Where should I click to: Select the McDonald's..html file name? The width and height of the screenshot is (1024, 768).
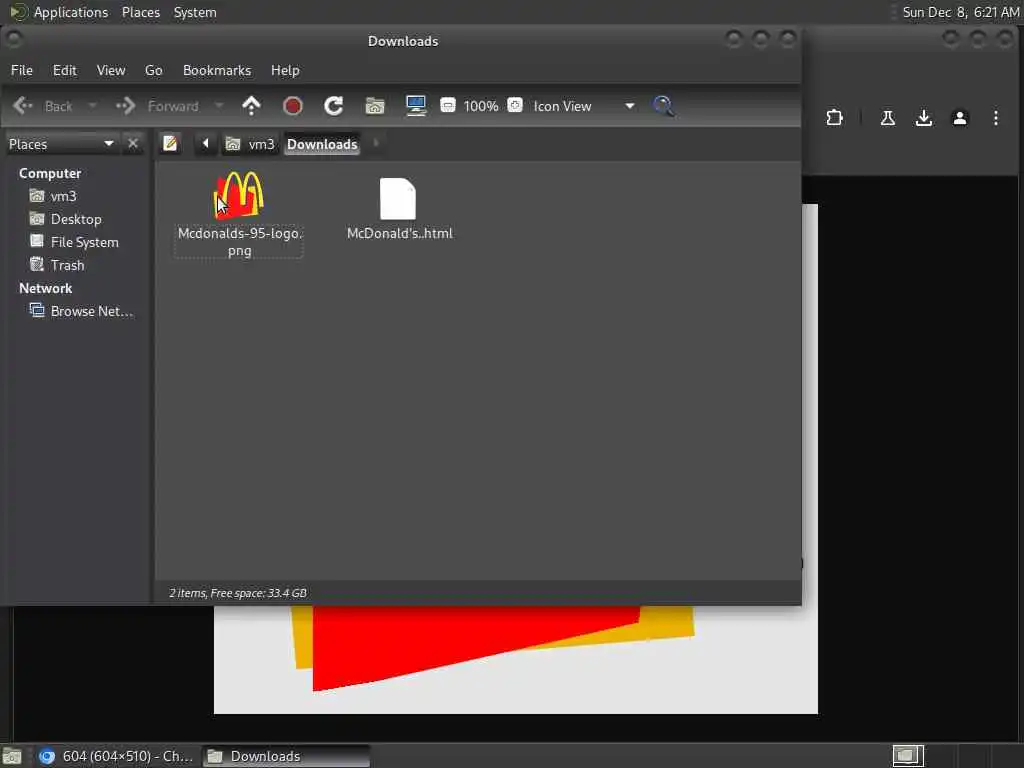point(400,233)
